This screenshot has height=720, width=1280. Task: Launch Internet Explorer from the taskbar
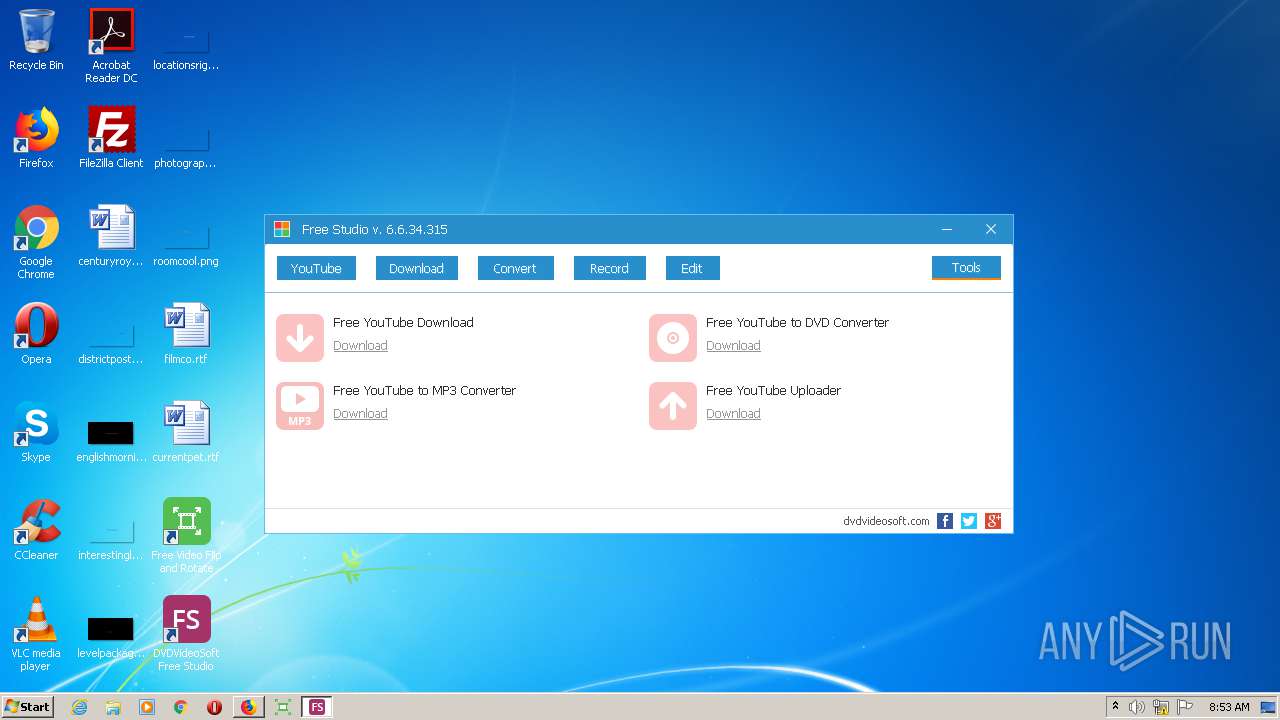[x=79, y=707]
